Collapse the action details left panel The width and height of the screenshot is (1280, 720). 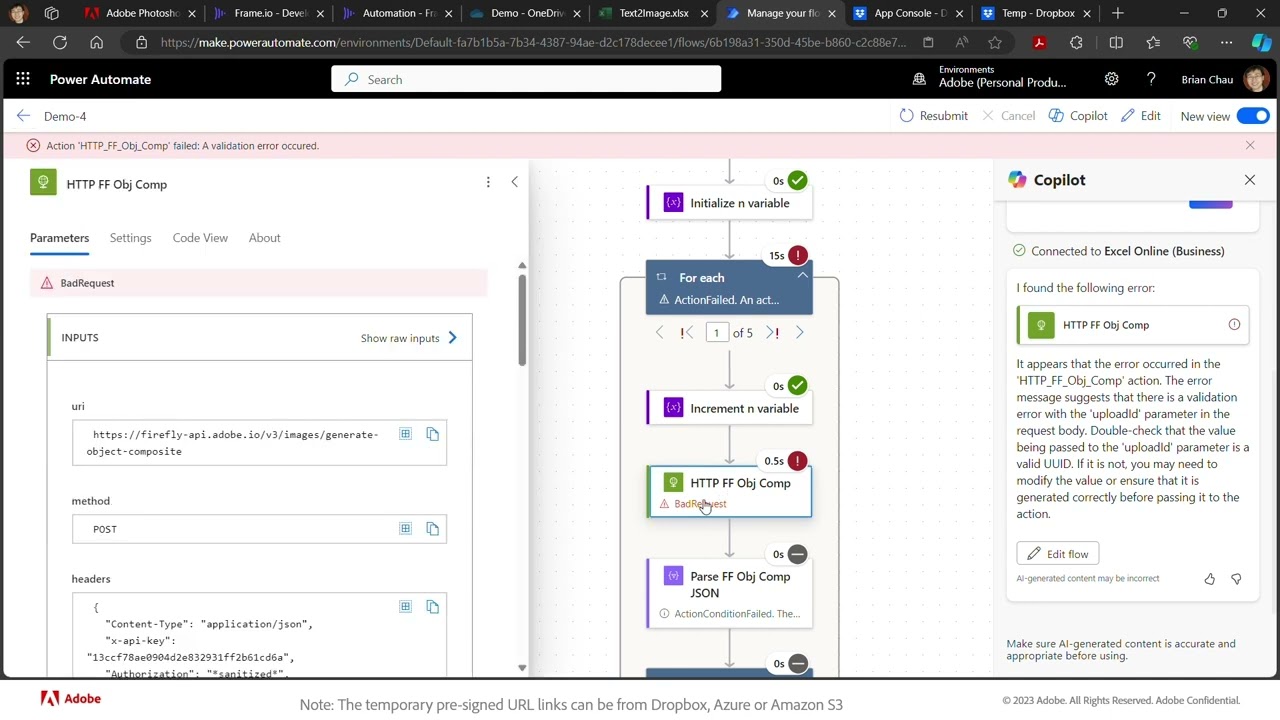(x=514, y=182)
